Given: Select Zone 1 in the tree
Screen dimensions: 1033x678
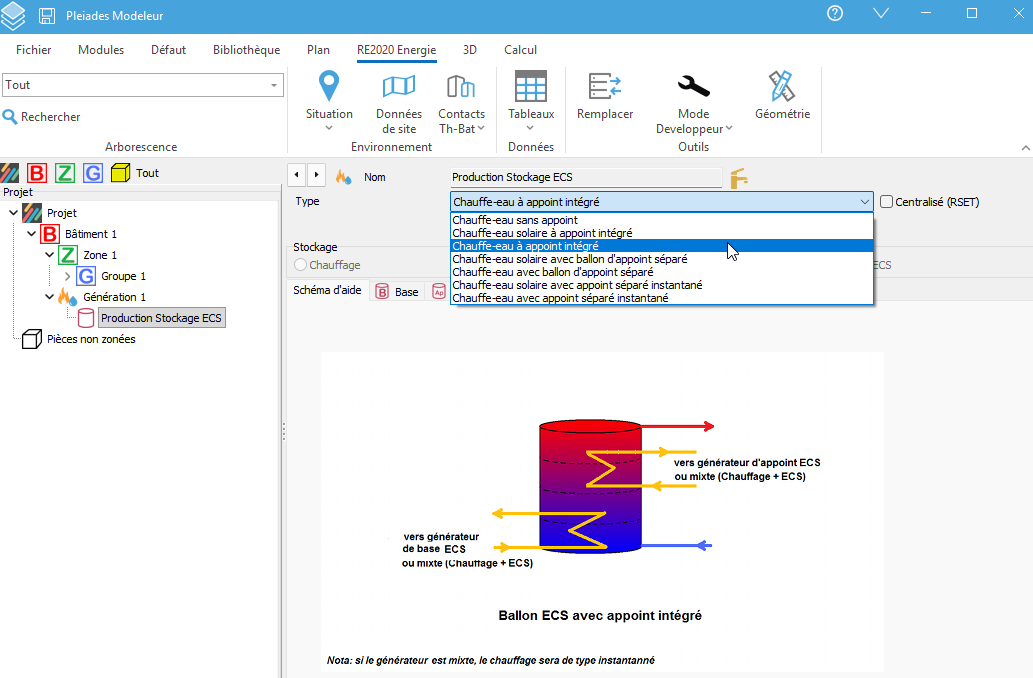Looking at the screenshot, I should pos(99,255).
